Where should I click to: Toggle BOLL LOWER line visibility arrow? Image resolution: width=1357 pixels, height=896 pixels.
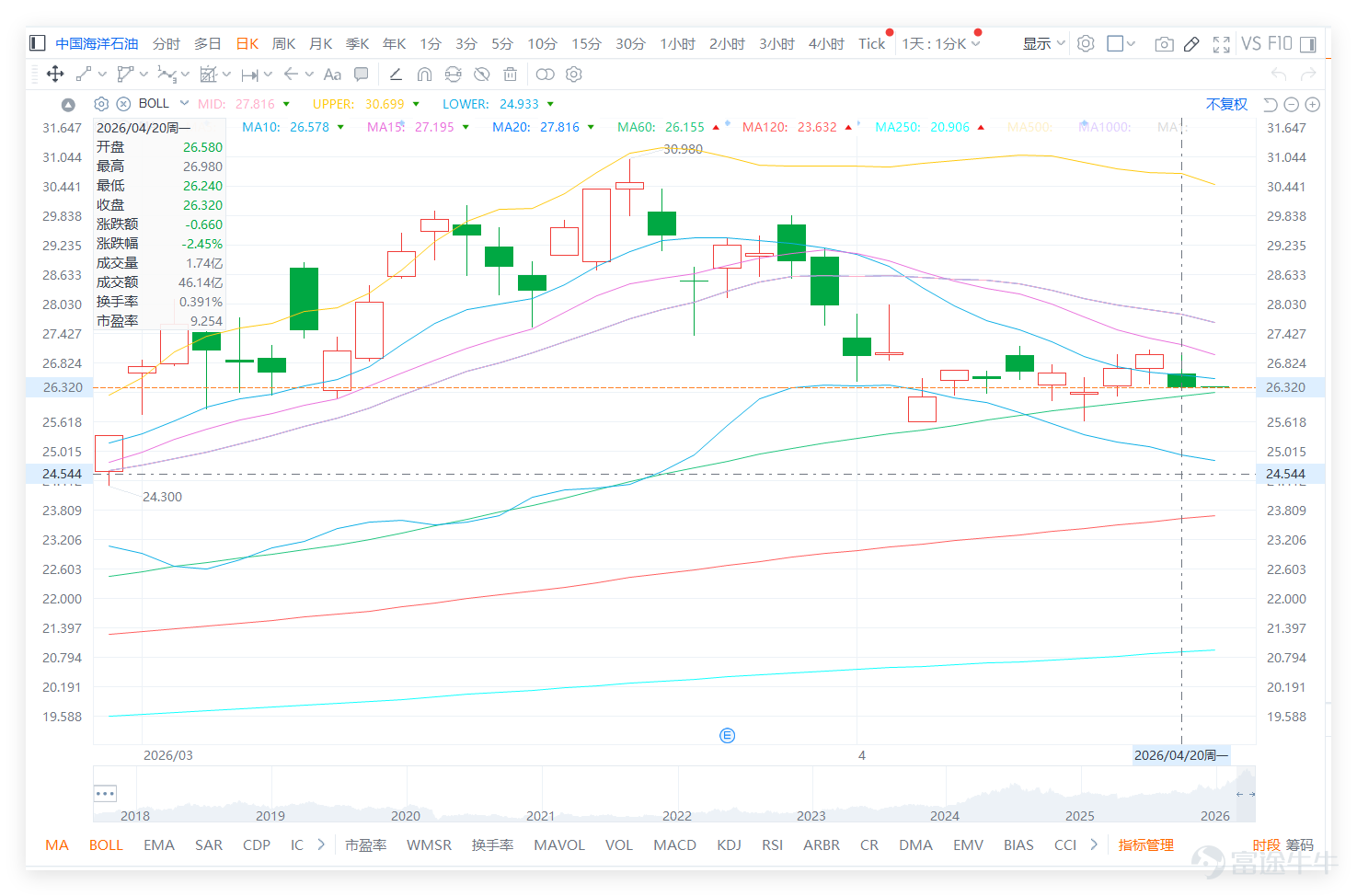tap(550, 104)
